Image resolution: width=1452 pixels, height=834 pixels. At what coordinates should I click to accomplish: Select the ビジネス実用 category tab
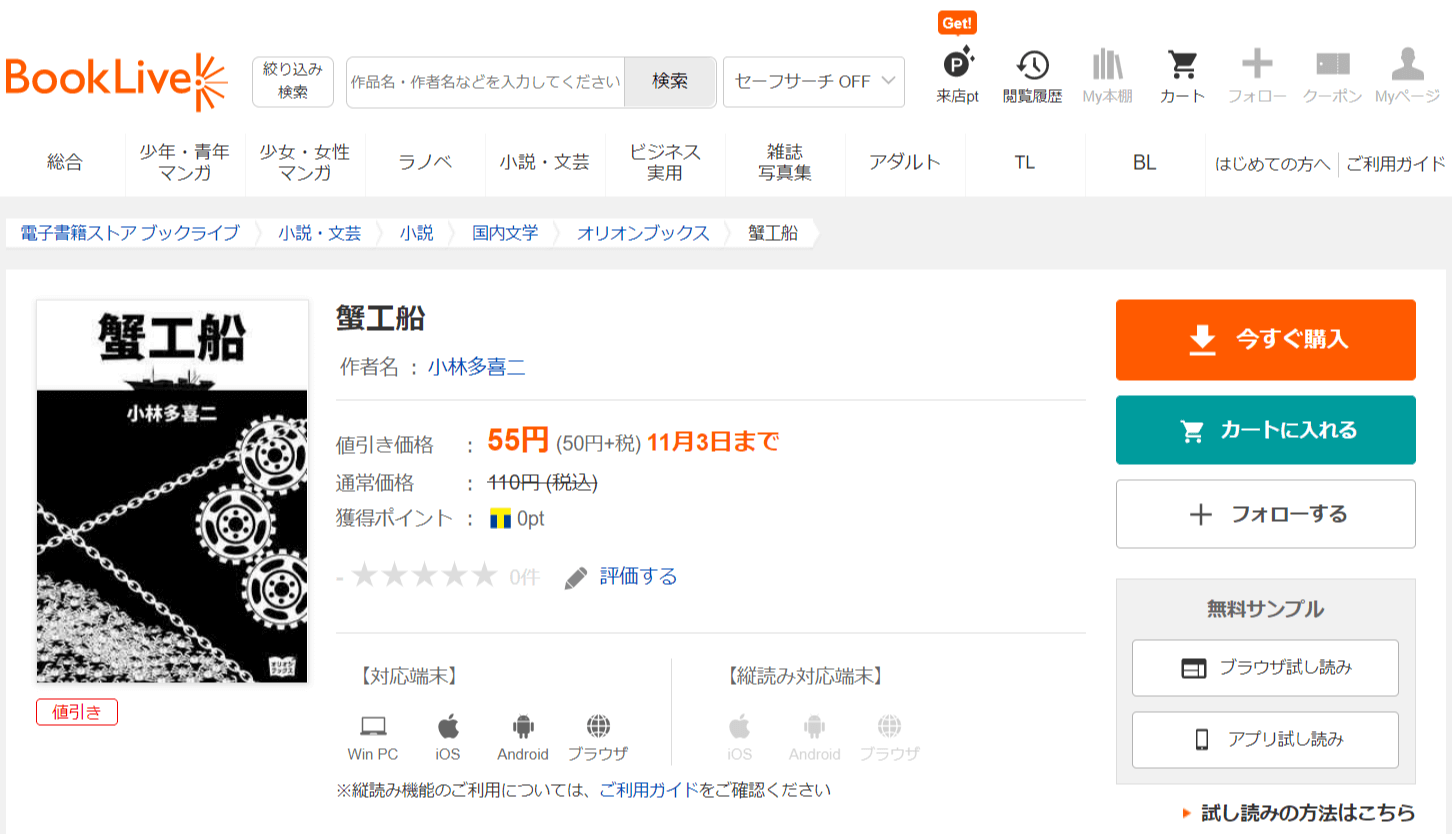pyautogui.click(x=665, y=162)
